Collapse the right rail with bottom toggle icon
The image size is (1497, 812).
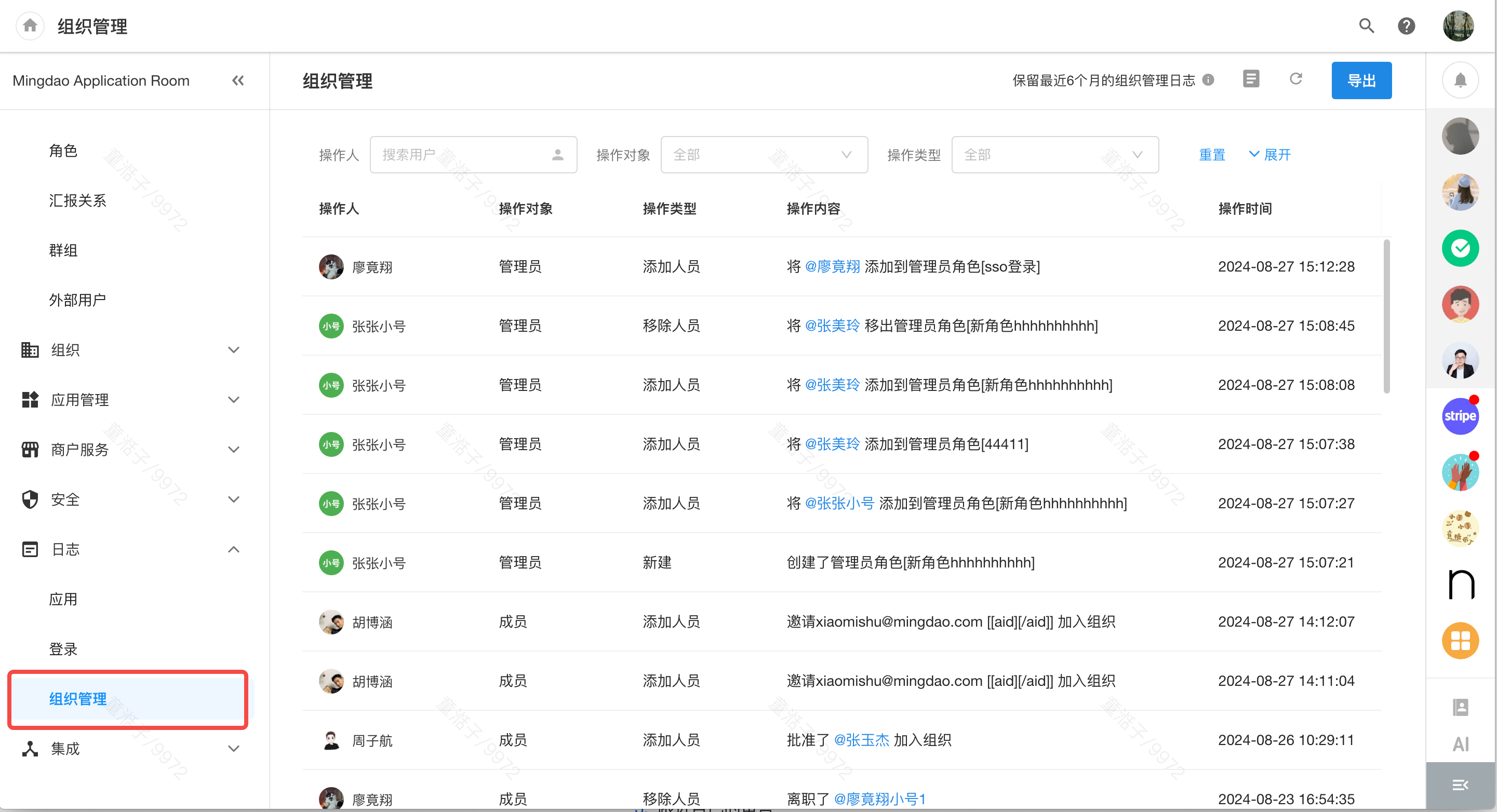coord(1460,786)
